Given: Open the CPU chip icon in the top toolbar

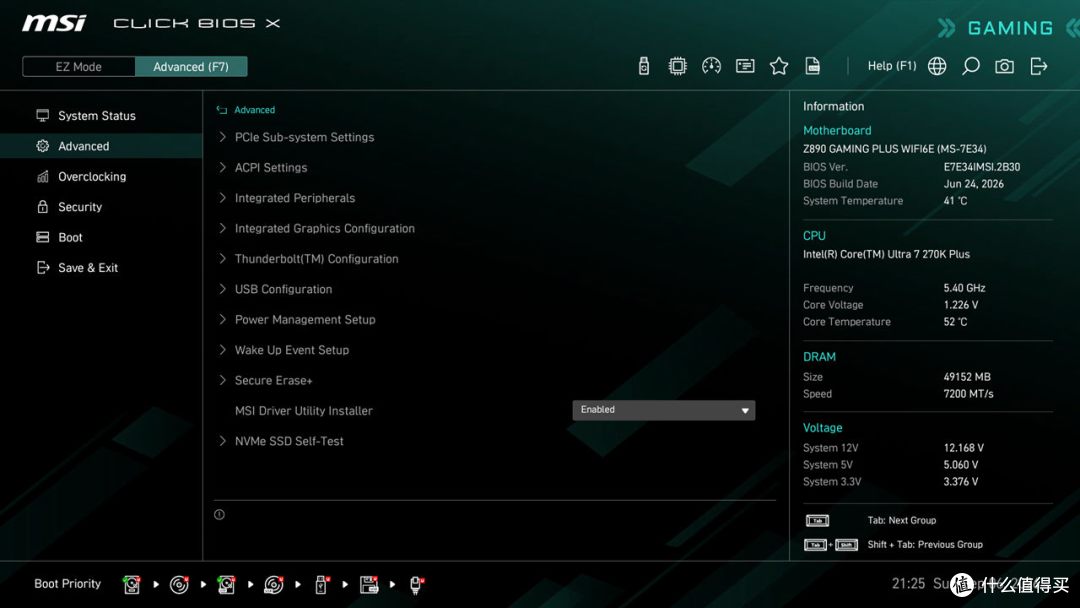Looking at the screenshot, I should [x=678, y=66].
